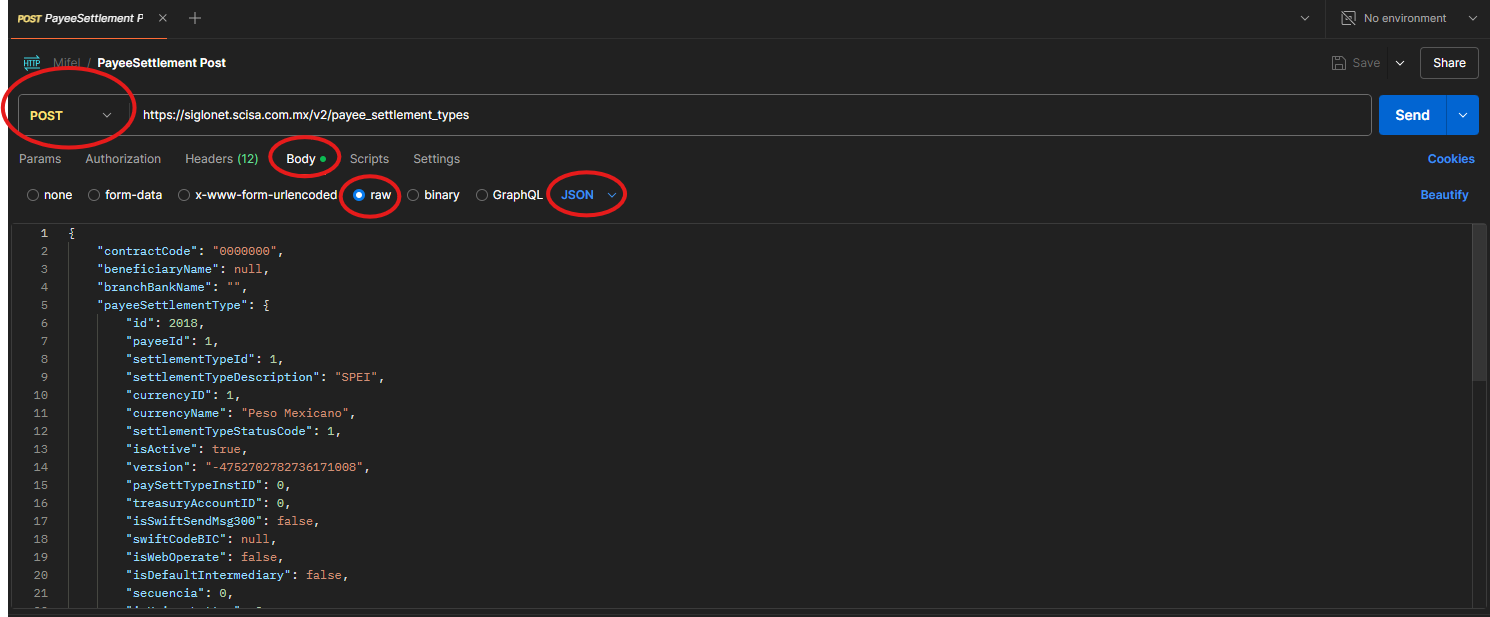This screenshot has width=1490, height=617.
Task: Select the form-data radio button
Action: pyautogui.click(x=94, y=195)
